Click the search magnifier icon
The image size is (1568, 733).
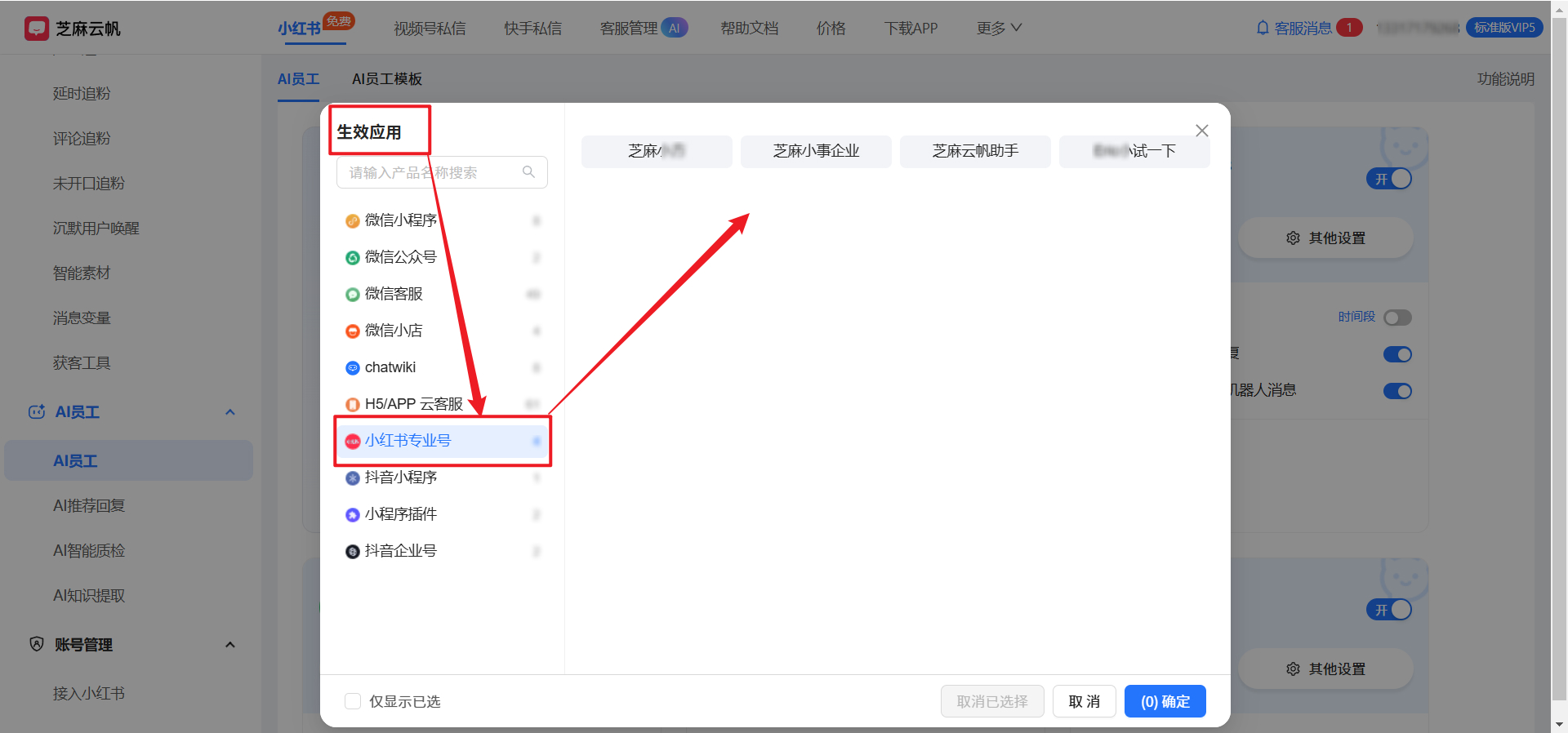pyautogui.click(x=528, y=172)
